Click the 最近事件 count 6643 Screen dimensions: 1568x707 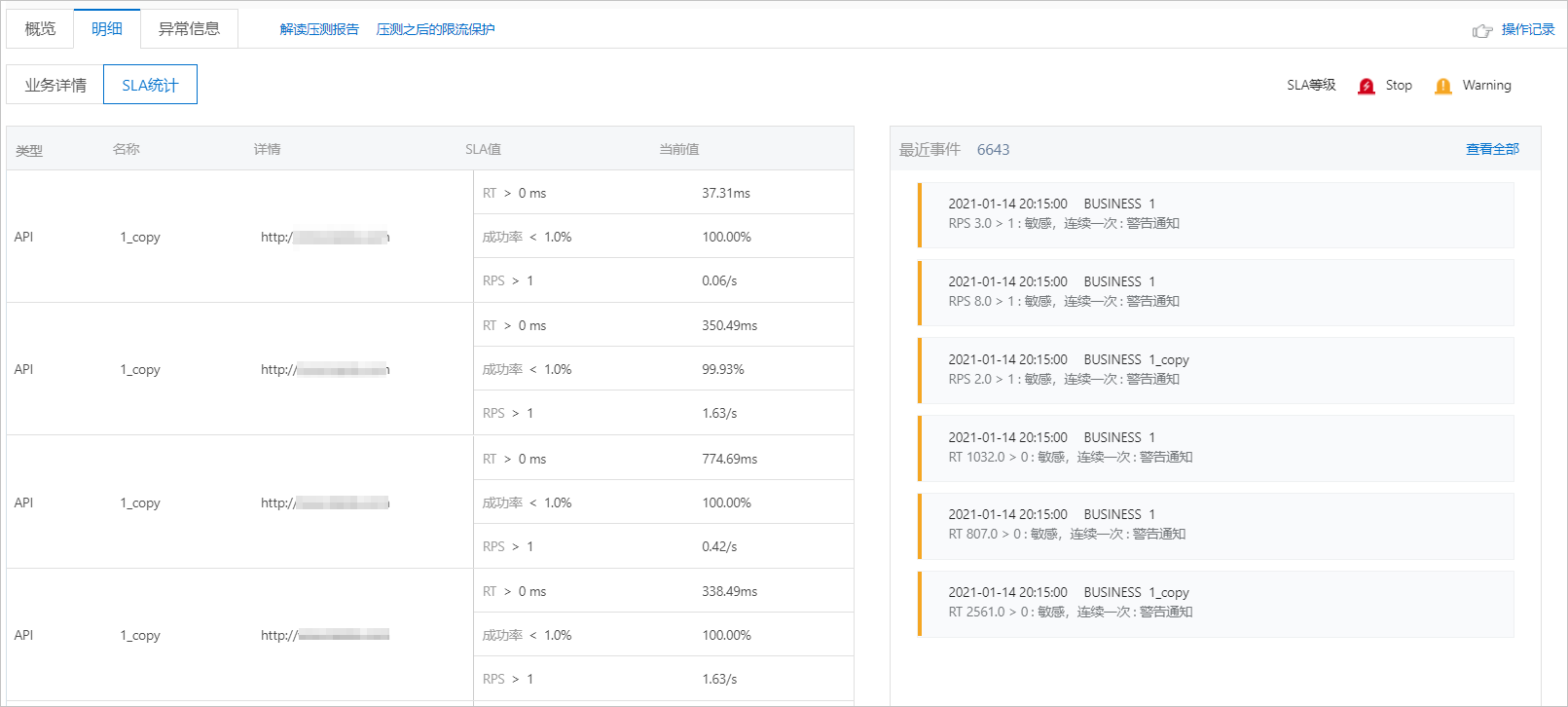993,149
